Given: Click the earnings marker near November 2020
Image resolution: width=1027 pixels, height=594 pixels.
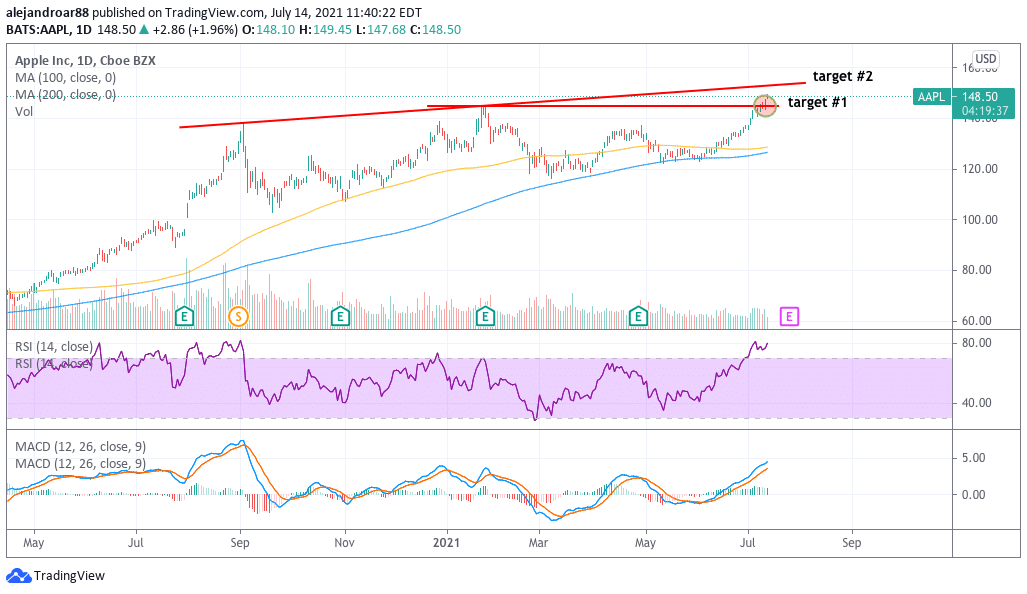Looking at the screenshot, I should point(340,317).
